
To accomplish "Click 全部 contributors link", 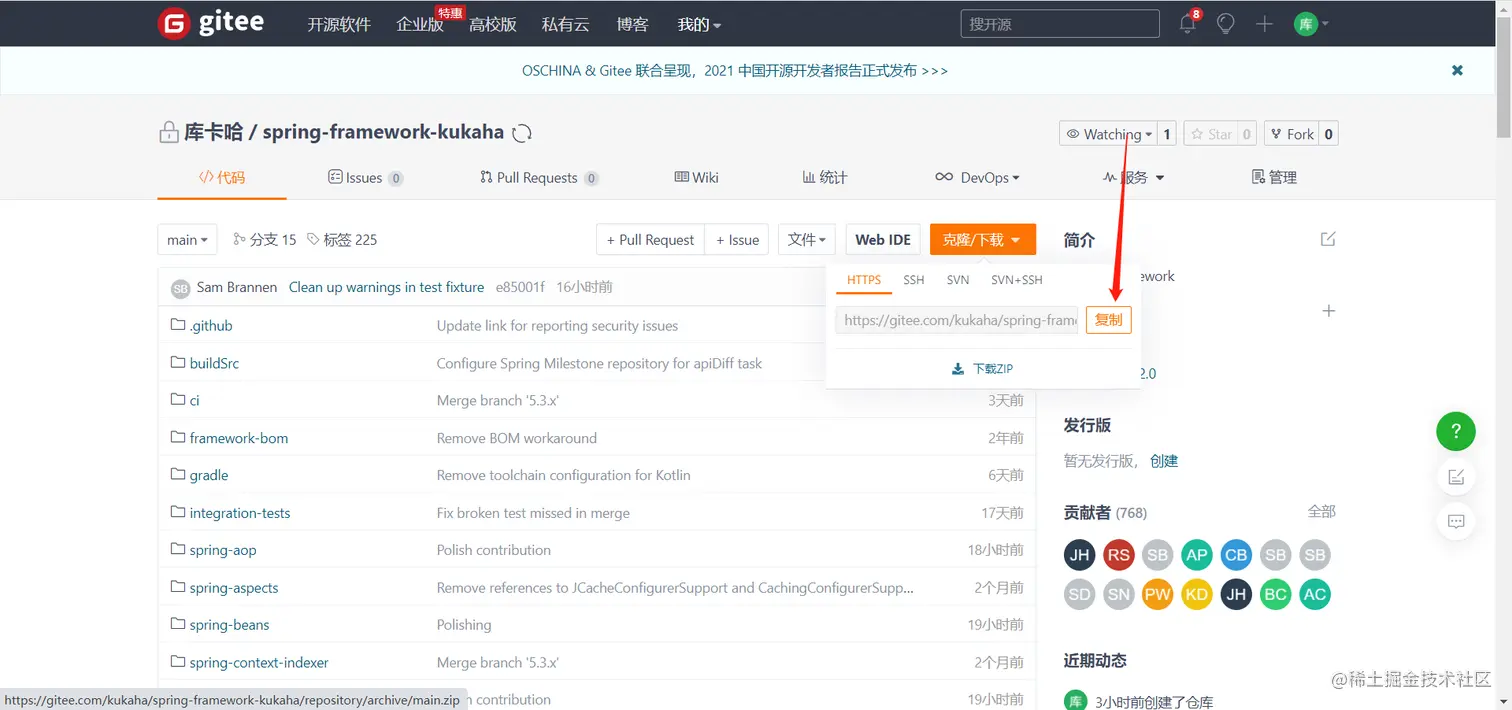I will tap(1321, 511).
